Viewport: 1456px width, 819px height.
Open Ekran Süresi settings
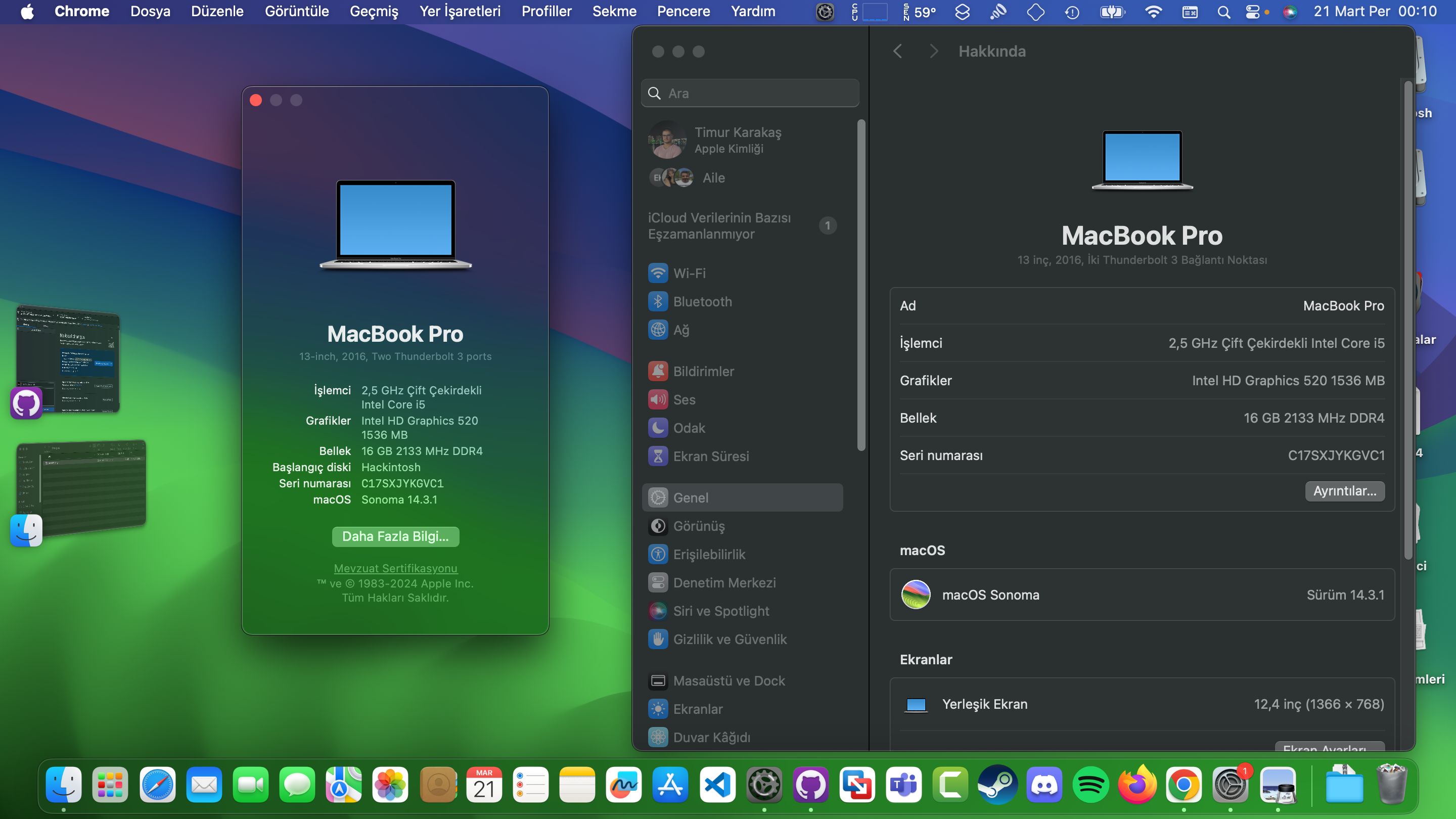click(x=710, y=456)
